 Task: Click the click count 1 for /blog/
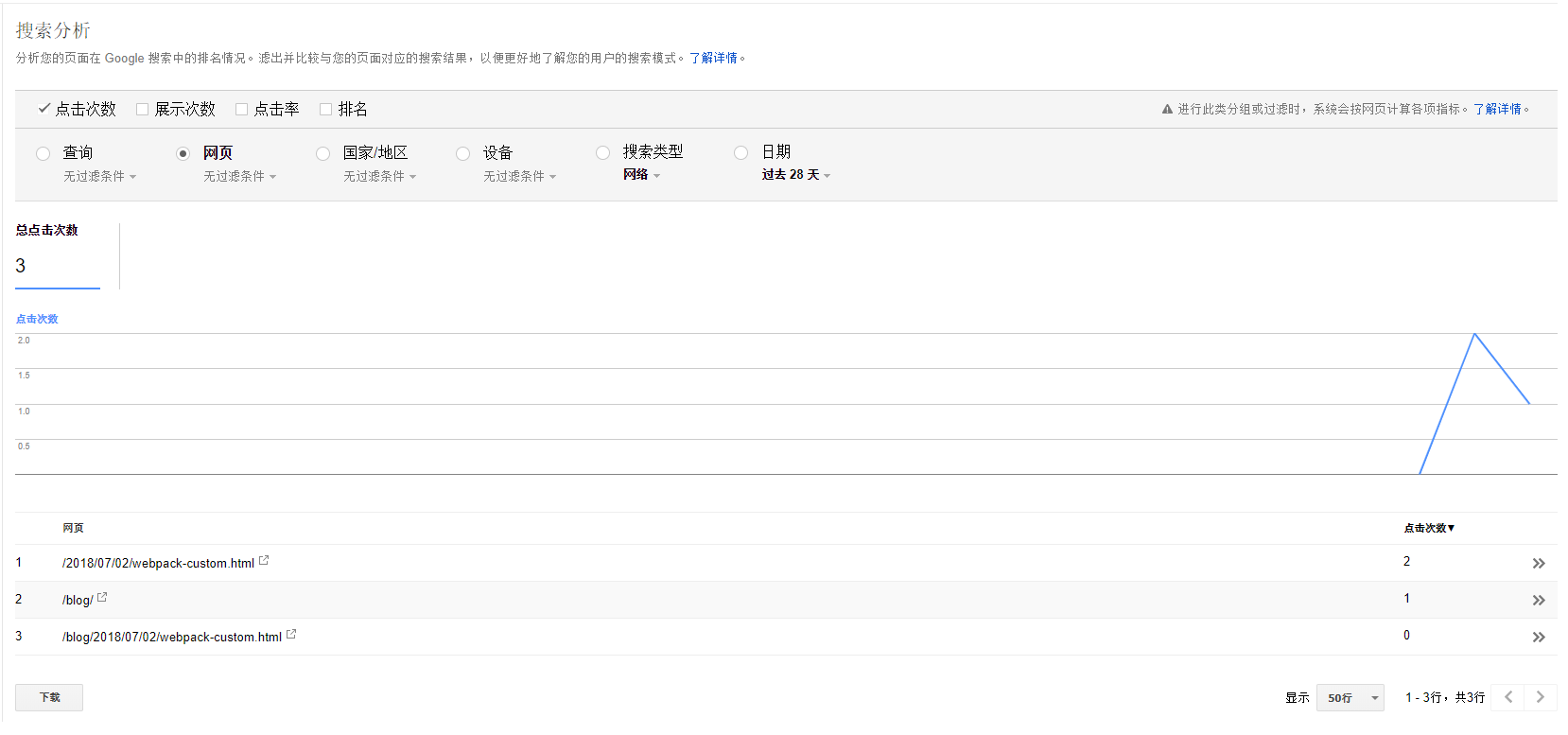pos(1406,598)
